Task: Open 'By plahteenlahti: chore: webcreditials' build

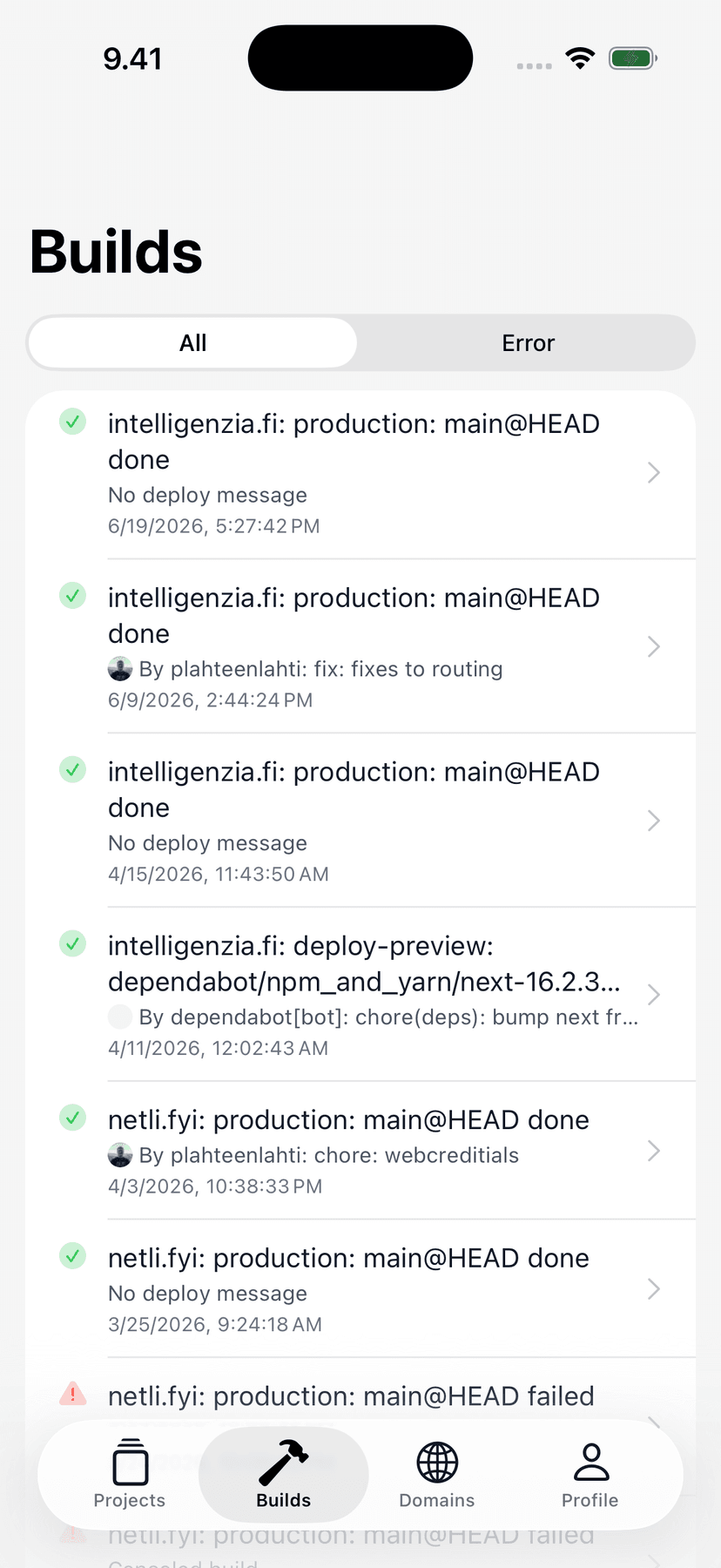Action: point(360,1151)
